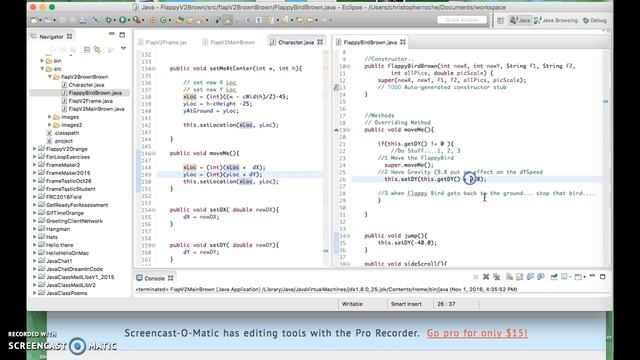Expand the Hangman project
This screenshot has width=640, height=360.
[34, 229]
